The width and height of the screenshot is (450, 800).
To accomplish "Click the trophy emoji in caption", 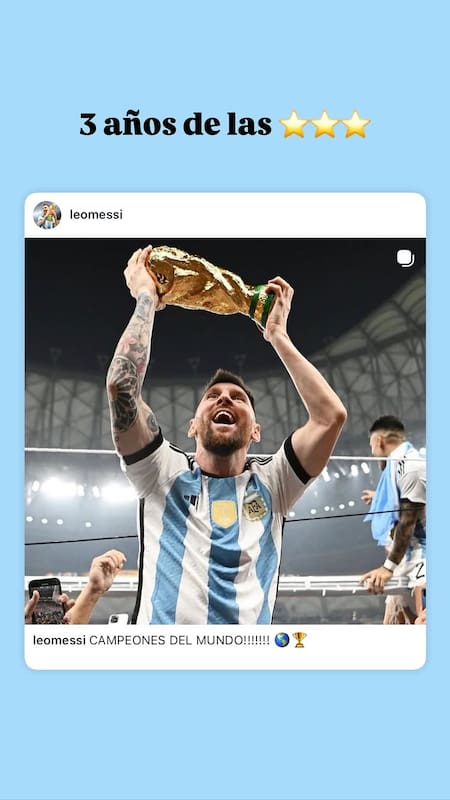I will click(x=299, y=640).
